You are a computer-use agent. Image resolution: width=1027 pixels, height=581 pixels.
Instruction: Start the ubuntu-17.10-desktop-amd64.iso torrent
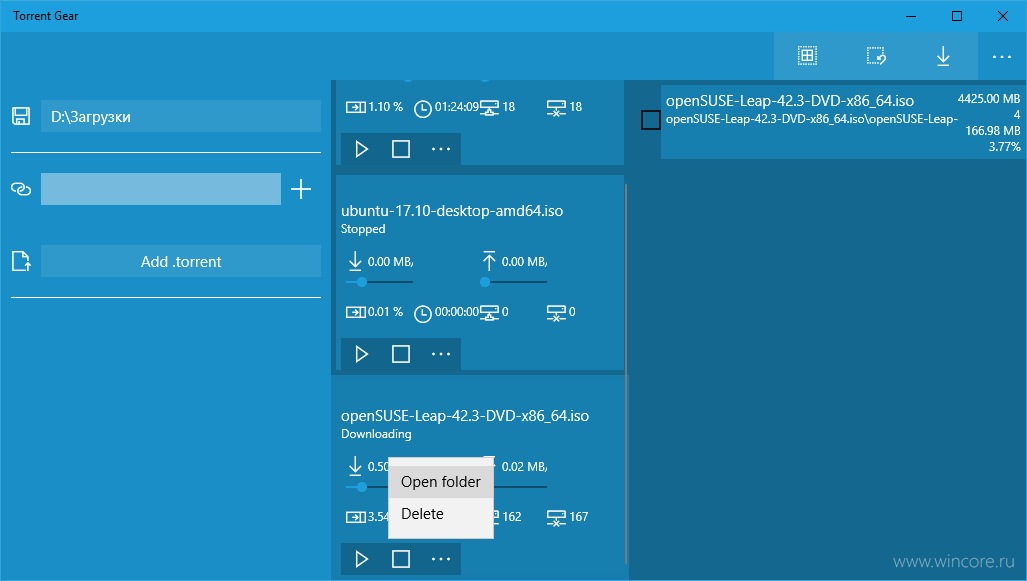point(361,354)
